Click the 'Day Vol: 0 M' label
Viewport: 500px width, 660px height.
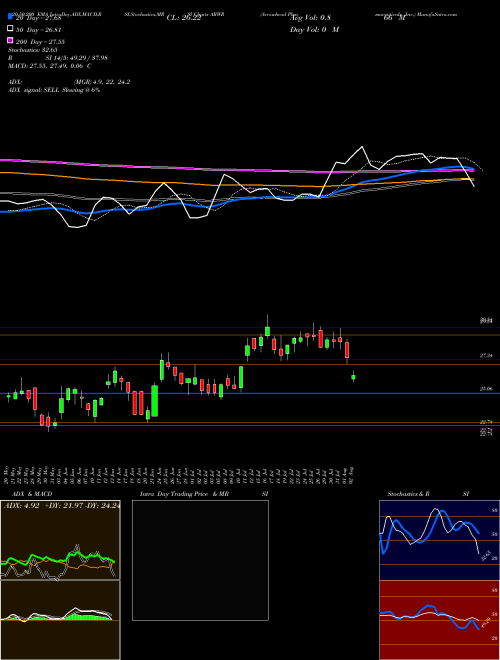pyautogui.click(x=314, y=29)
